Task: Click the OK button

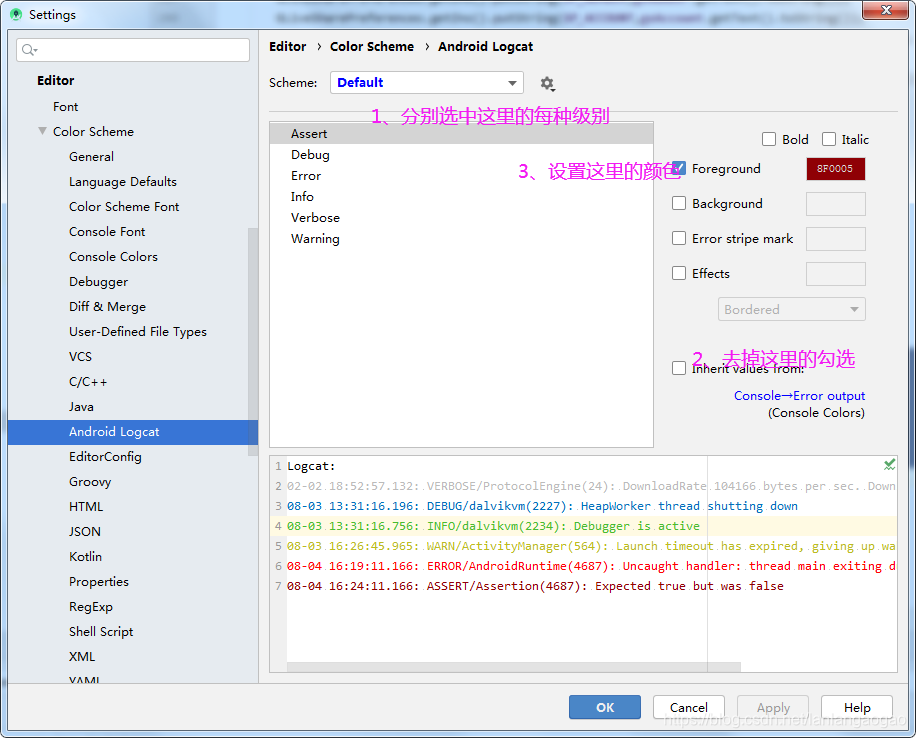Action: 605,707
